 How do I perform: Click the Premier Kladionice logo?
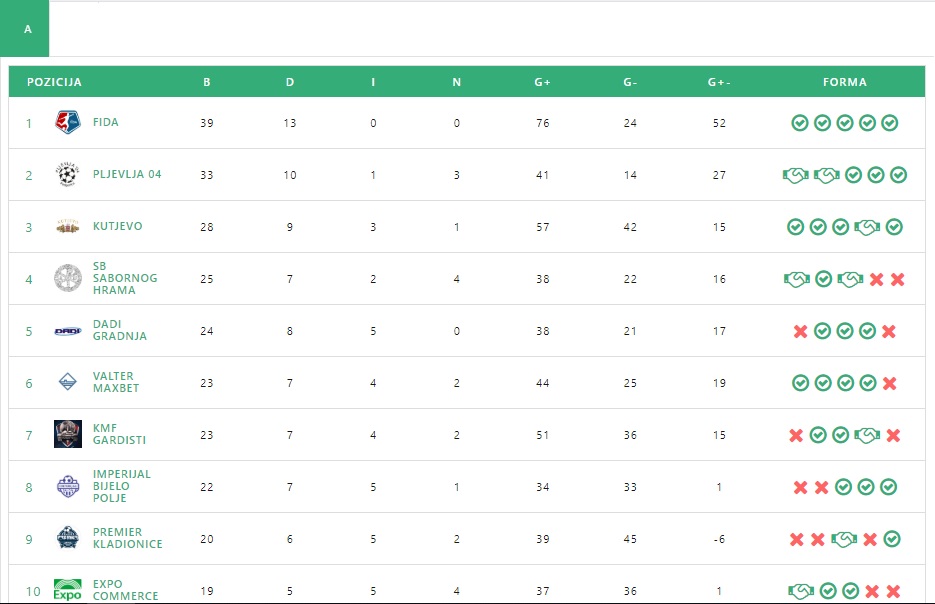67,539
